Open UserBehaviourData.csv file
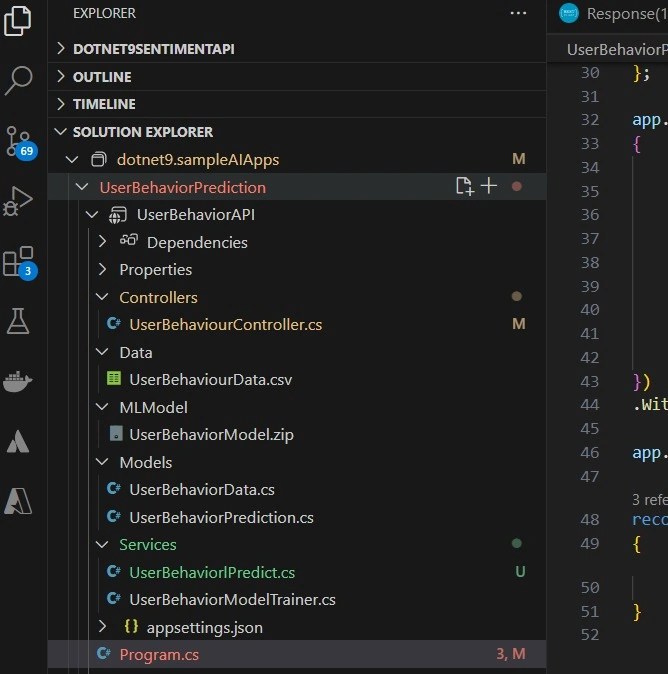668x674 pixels. pos(211,380)
